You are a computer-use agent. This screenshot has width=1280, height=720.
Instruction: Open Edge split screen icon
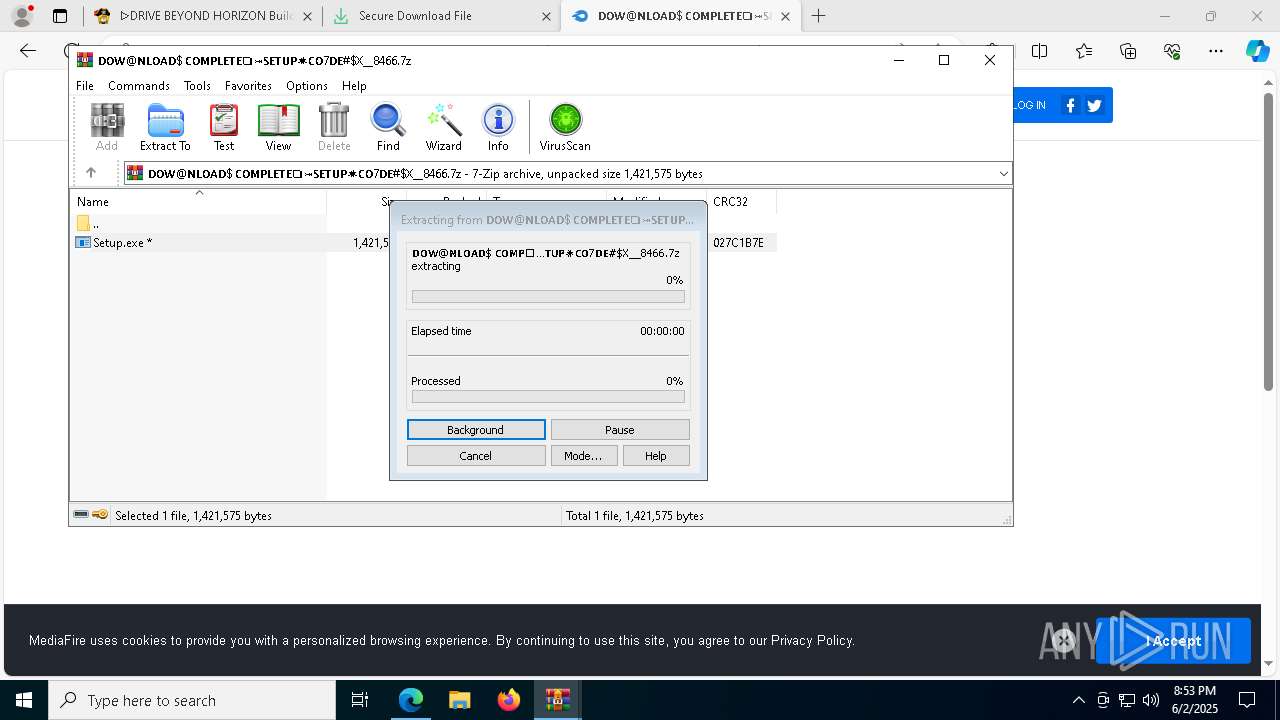pos(1040,51)
